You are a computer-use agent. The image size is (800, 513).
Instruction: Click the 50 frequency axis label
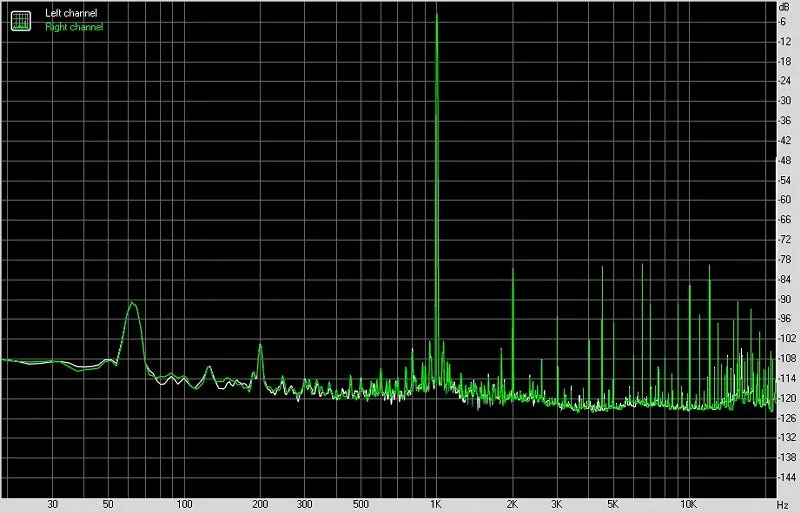(x=108, y=504)
